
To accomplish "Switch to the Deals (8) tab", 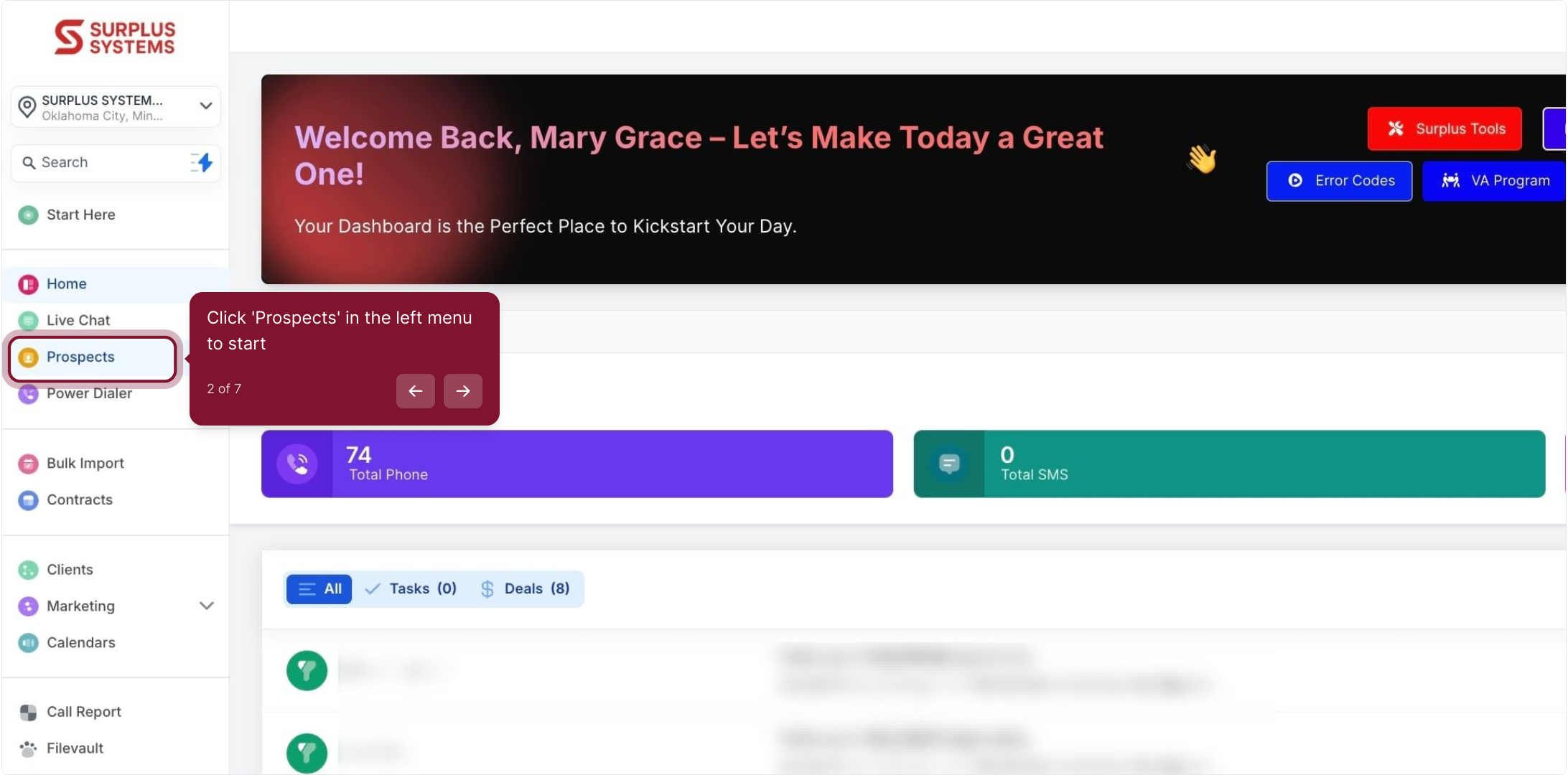I will [x=526, y=589].
